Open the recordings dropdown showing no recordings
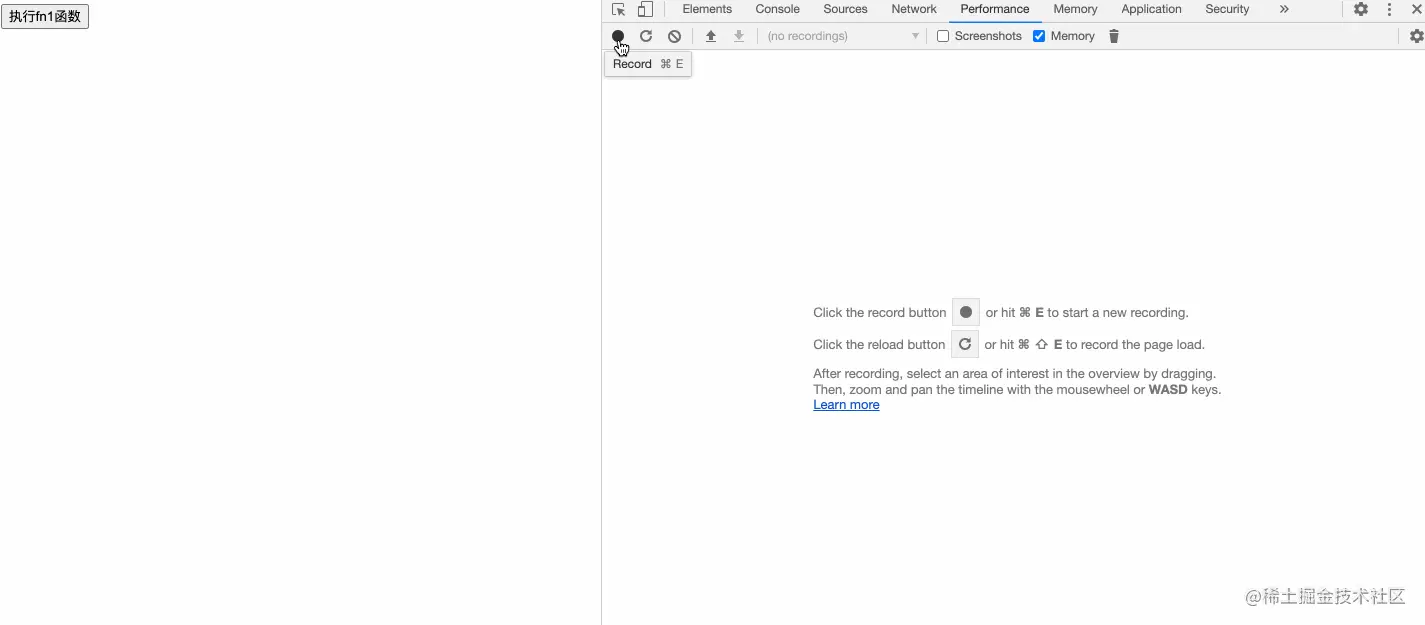 click(x=843, y=36)
